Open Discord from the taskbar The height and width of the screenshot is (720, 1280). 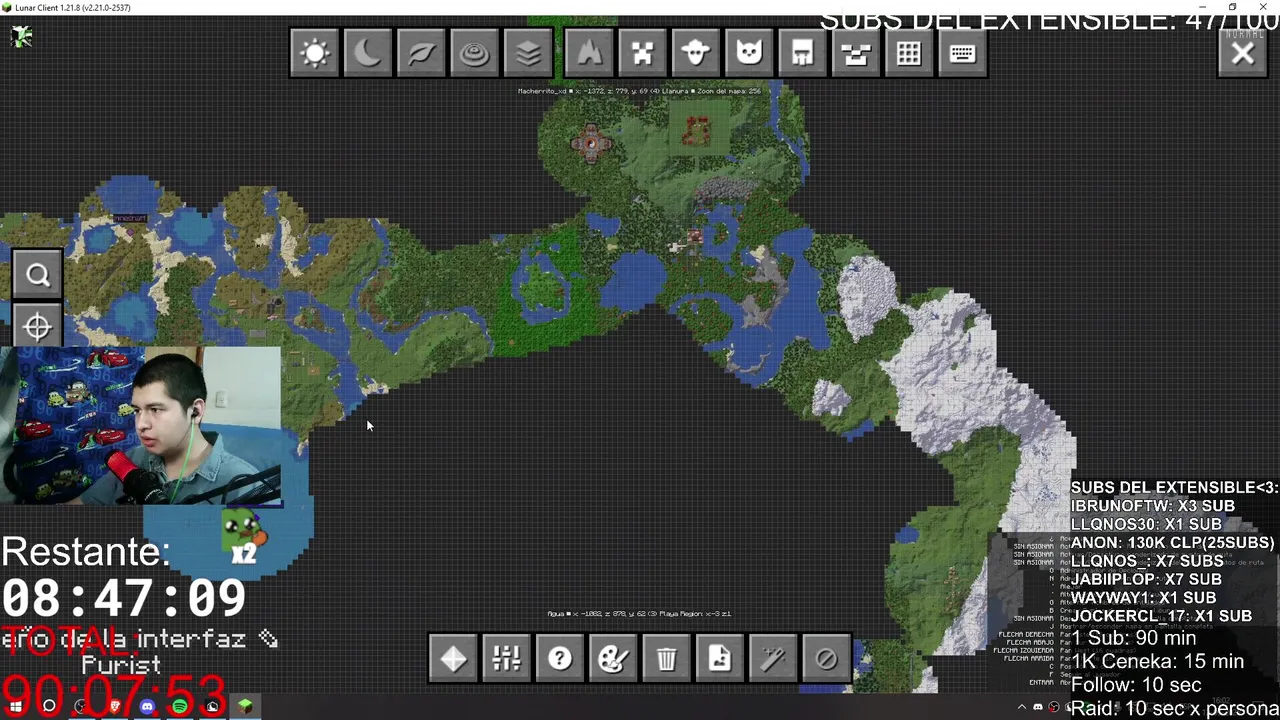[x=147, y=707]
